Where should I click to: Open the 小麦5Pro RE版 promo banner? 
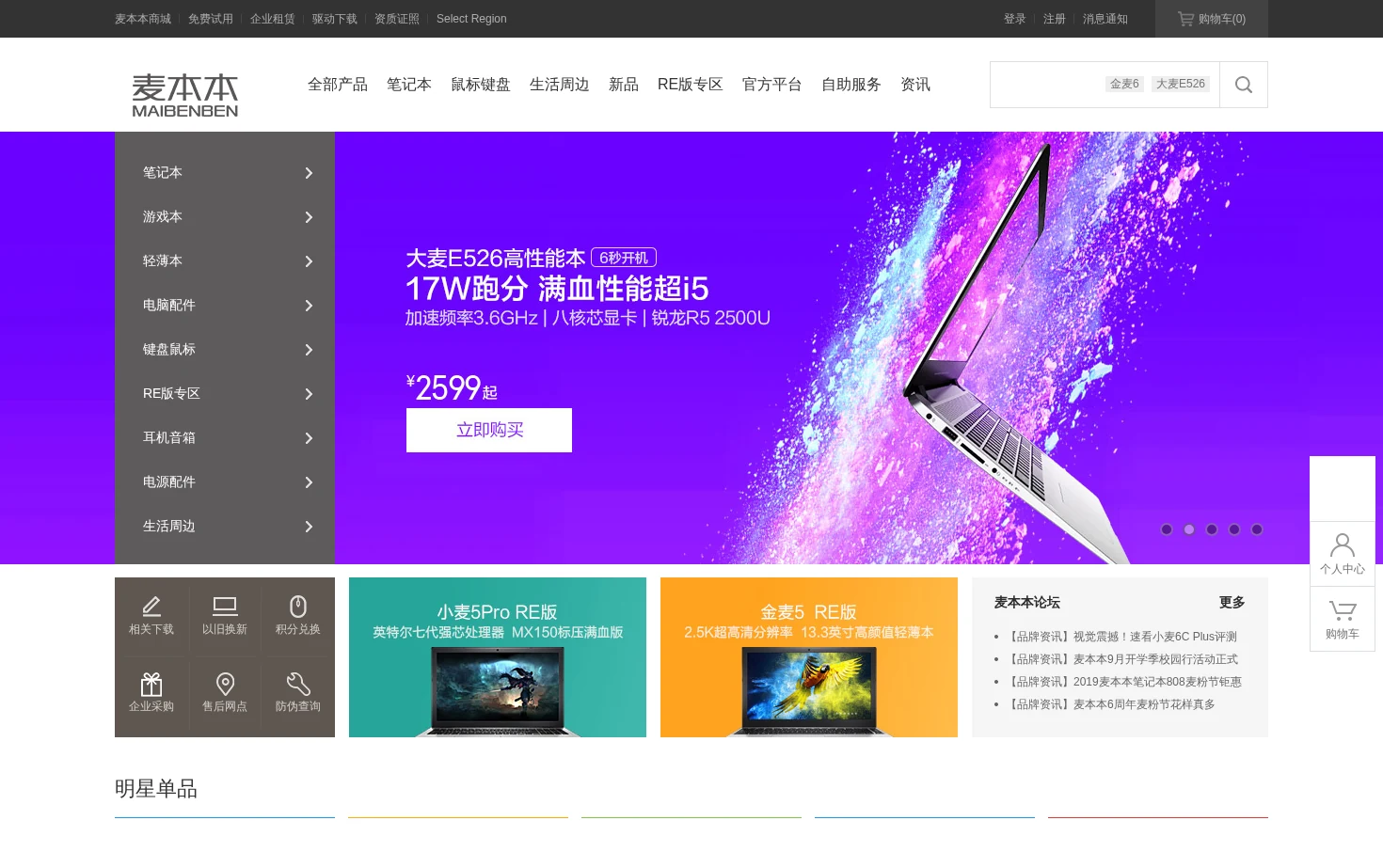pos(498,657)
